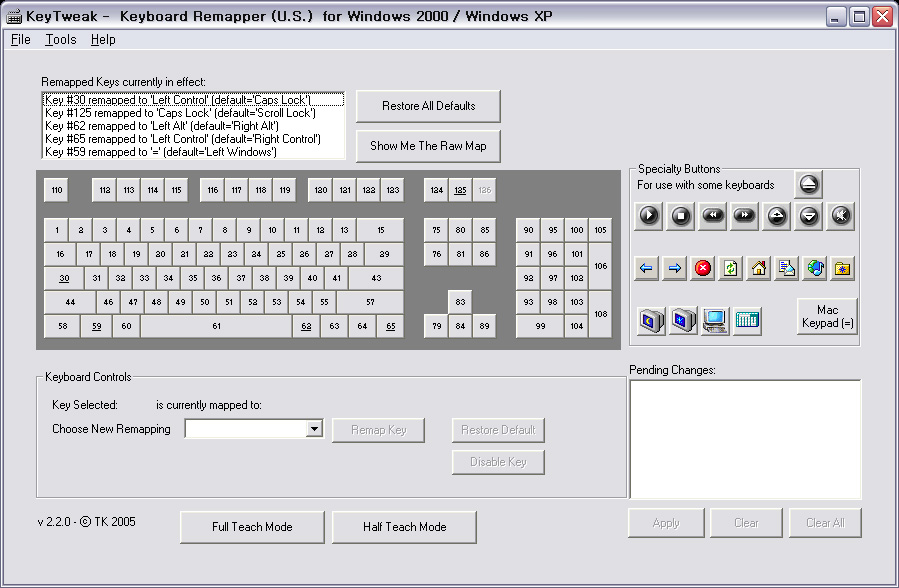The width and height of the screenshot is (899, 588).
Task: Click numeric keypad key 90
Action: (x=528, y=230)
